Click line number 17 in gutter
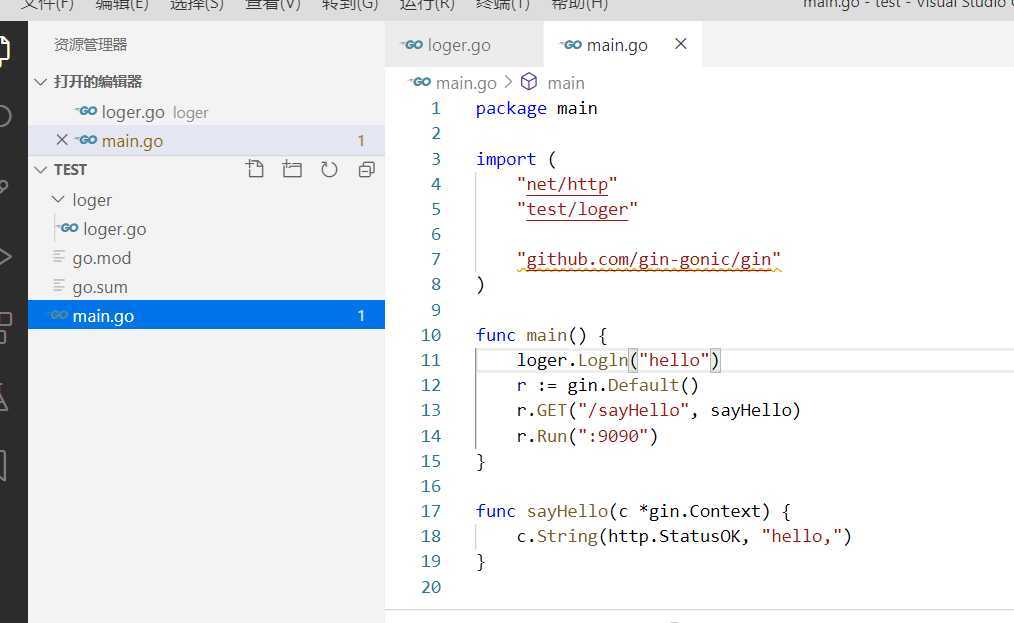Image resolution: width=1014 pixels, height=623 pixels. coord(431,511)
